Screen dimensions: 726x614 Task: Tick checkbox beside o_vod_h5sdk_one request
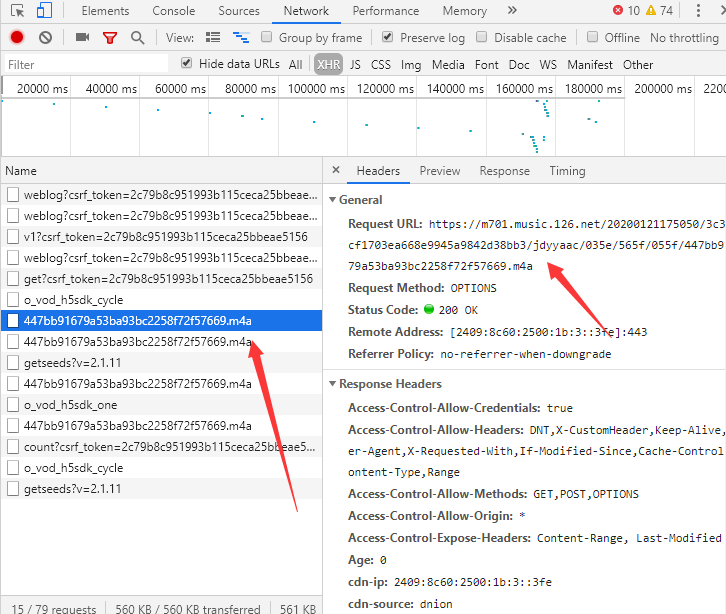pyautogui.click(x=13, y=405)
